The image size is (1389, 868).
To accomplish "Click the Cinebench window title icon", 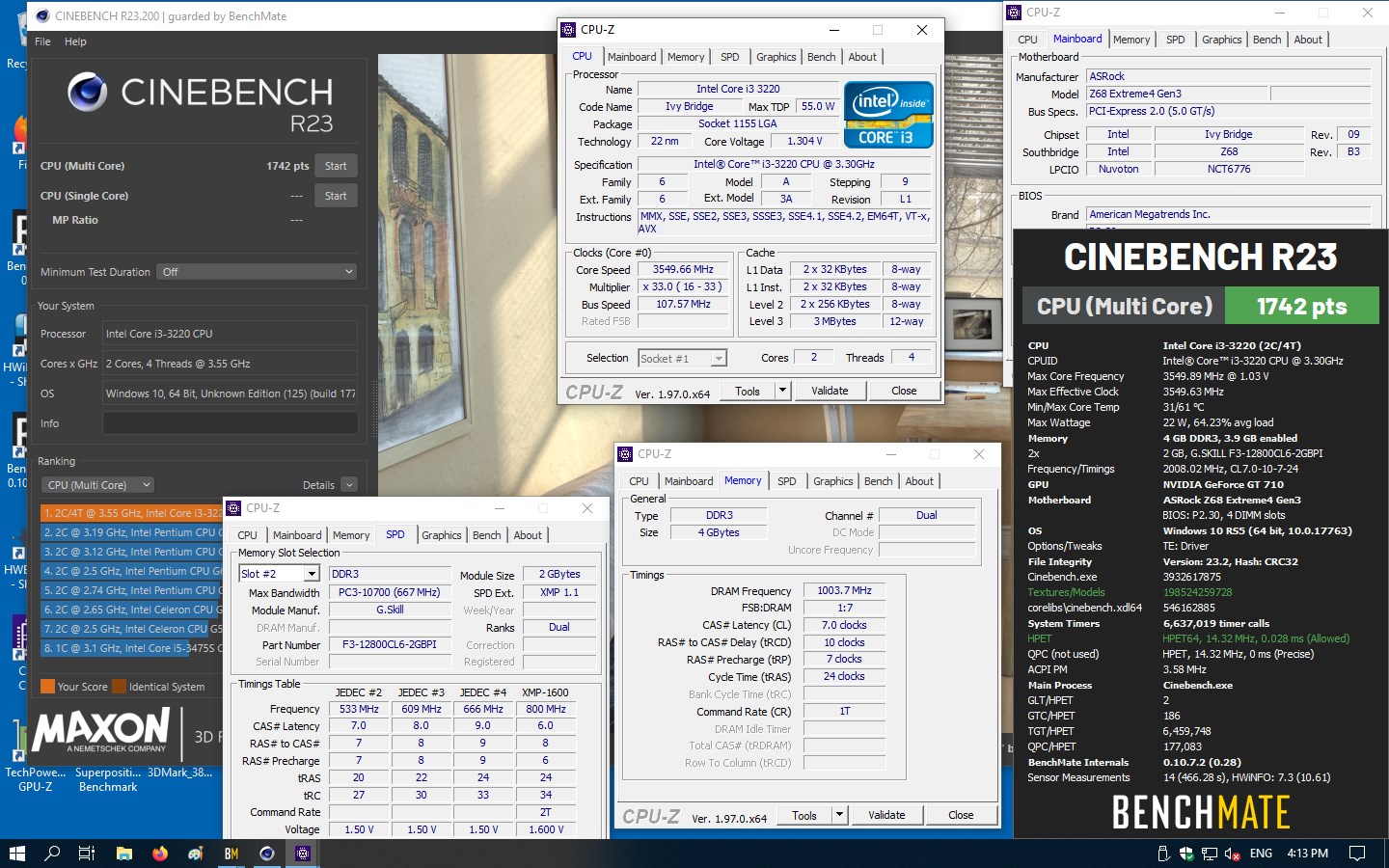I will pyautogui.click(x=41, y=15).
